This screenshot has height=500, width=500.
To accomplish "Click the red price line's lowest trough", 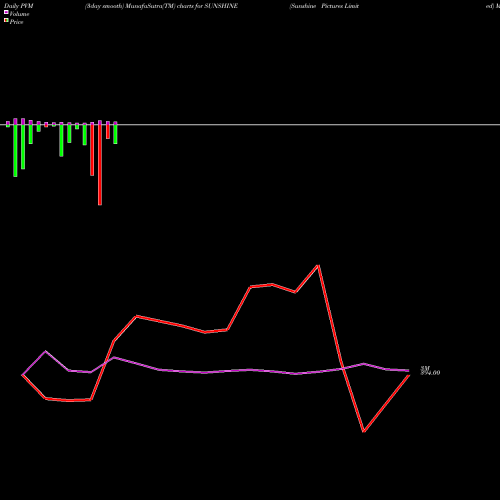I will click(364, 431).
